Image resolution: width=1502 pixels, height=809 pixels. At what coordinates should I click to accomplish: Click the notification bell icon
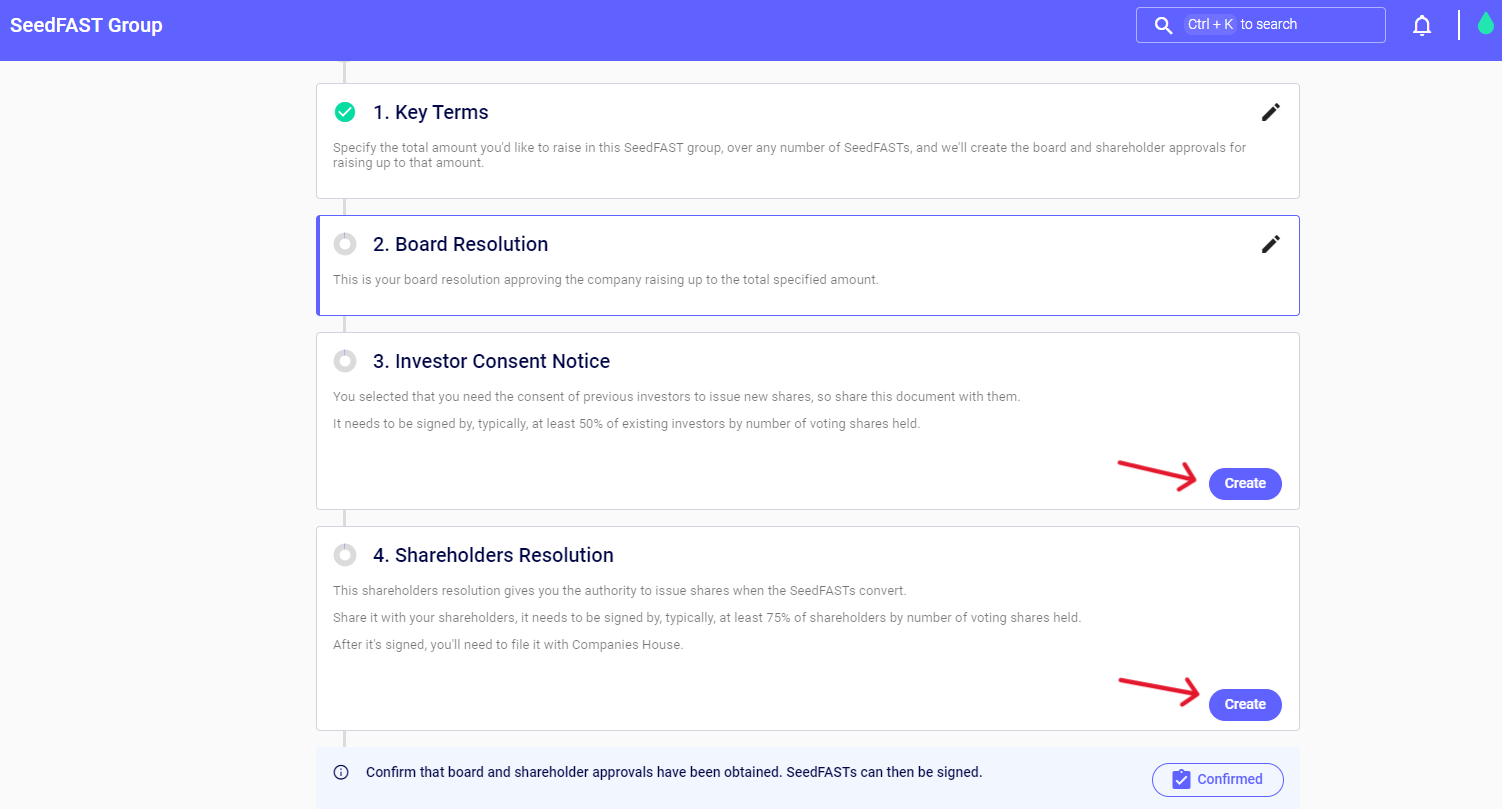[x=1422, y=26]
